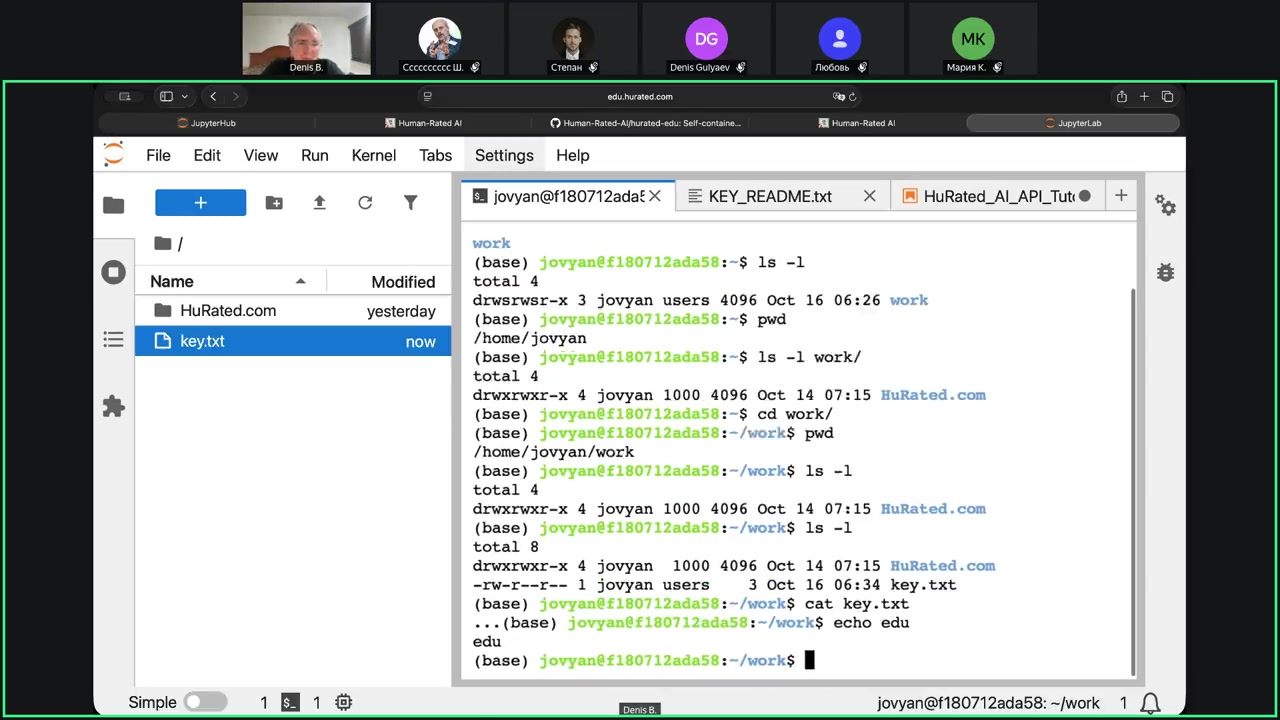The height and width of the screenshot is (720, 1280).
Task: Open the property inspector gears icon
Action: tap(1165, 205)
